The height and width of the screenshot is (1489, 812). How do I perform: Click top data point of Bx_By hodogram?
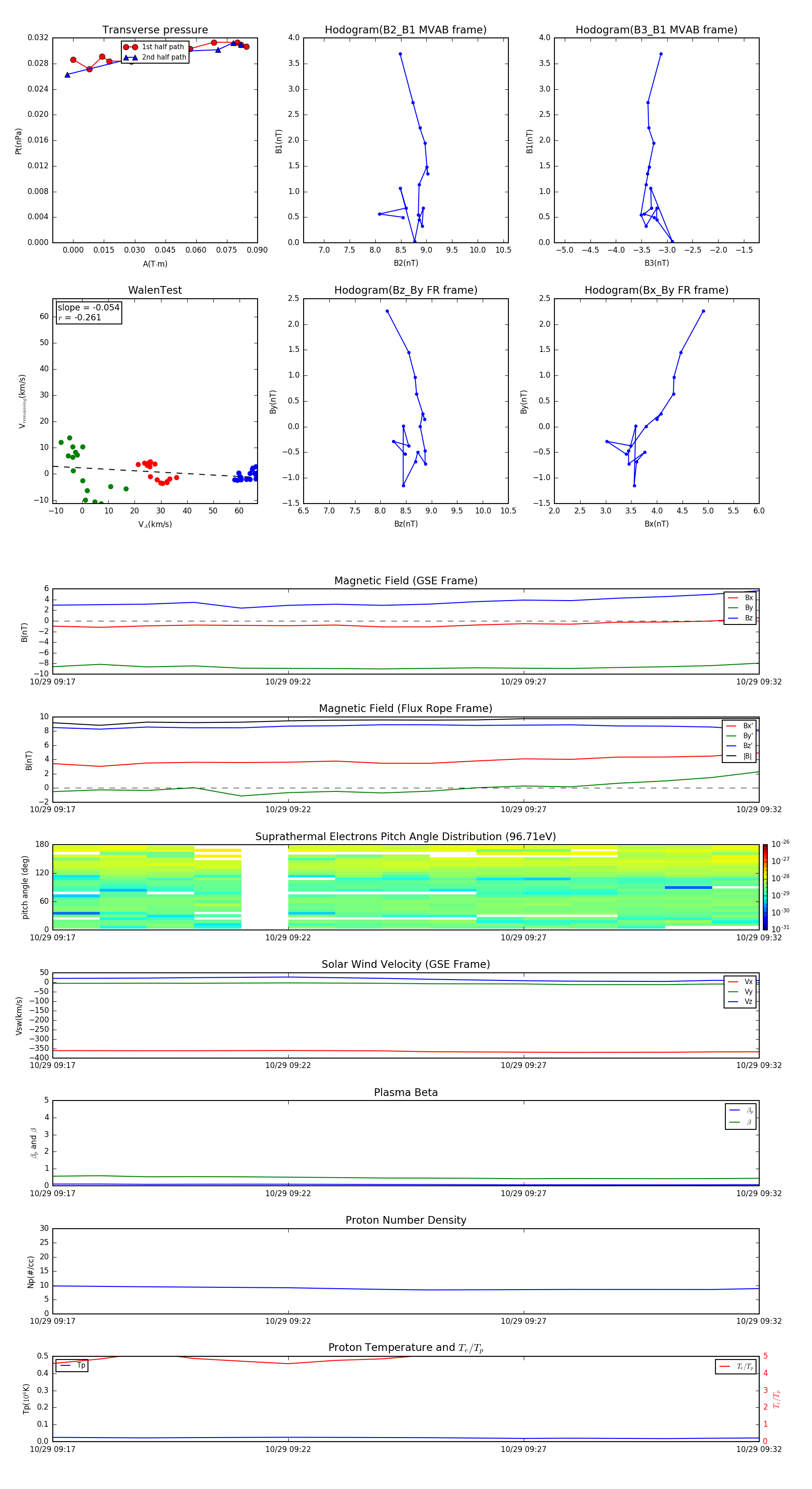coord(703,311)
